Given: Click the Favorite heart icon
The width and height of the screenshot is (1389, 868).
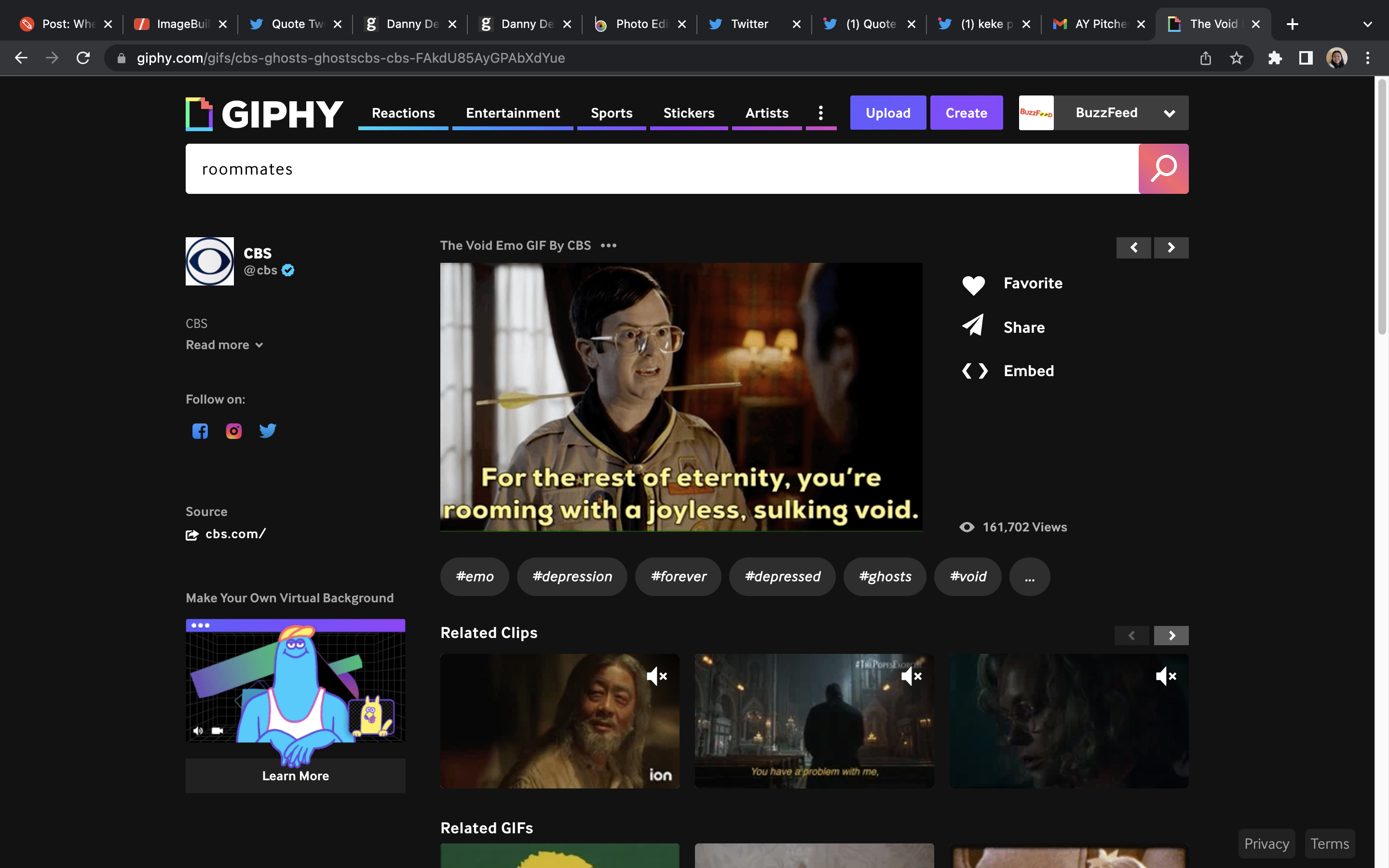Looking at the screenshot, I should (973, 284).
